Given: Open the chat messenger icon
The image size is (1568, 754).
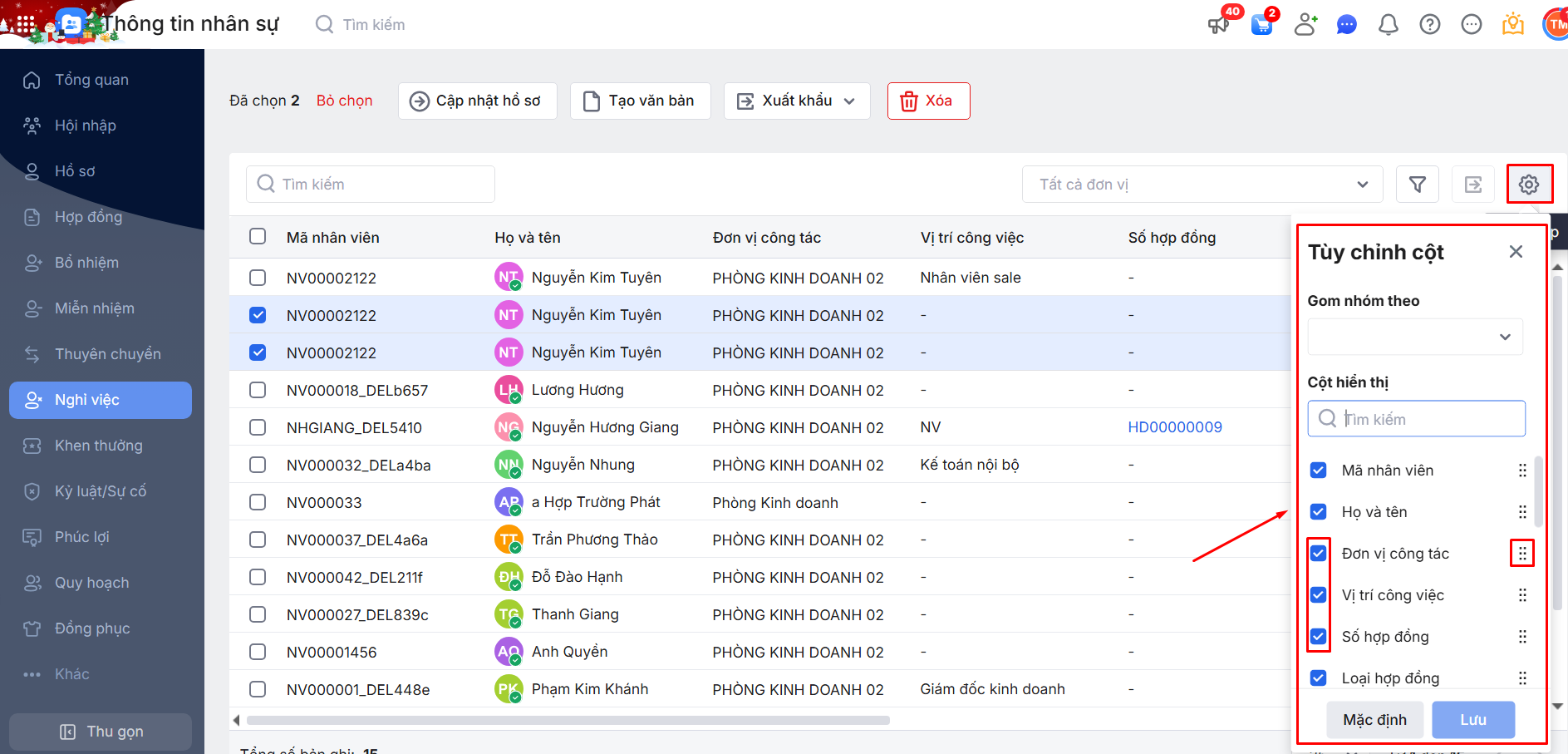Looking at the screenshot, I should pos(1346,25).
